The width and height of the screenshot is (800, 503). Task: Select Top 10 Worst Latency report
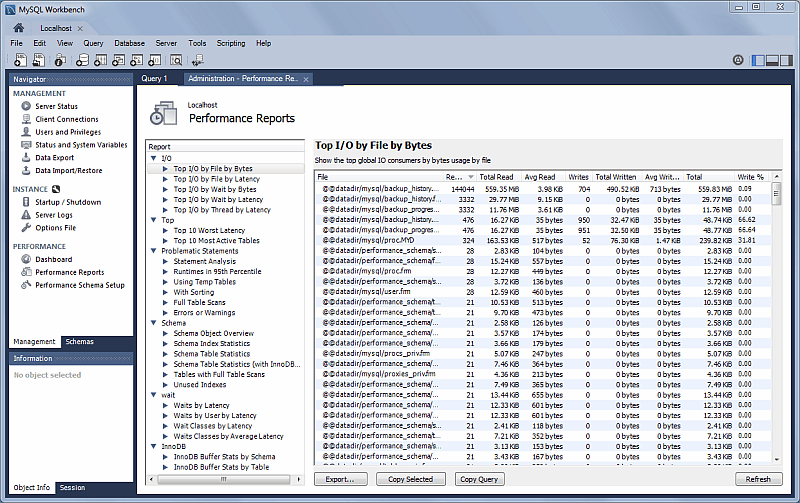click(x=210, y=230)
